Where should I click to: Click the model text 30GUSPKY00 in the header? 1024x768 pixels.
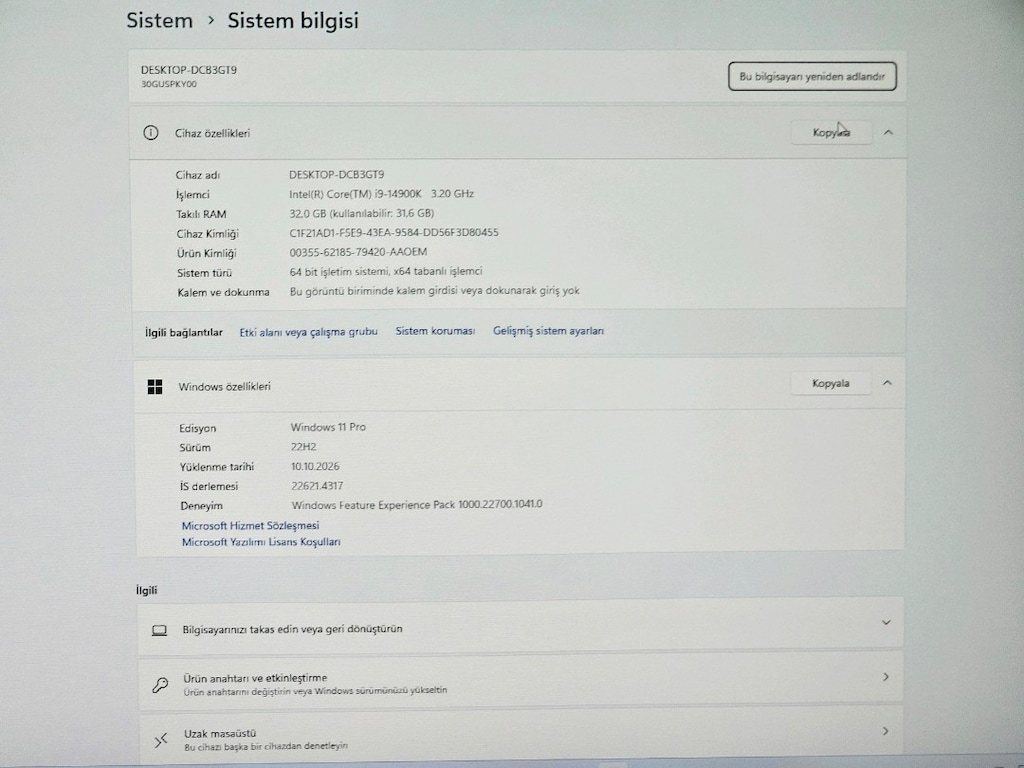(168, 84)
